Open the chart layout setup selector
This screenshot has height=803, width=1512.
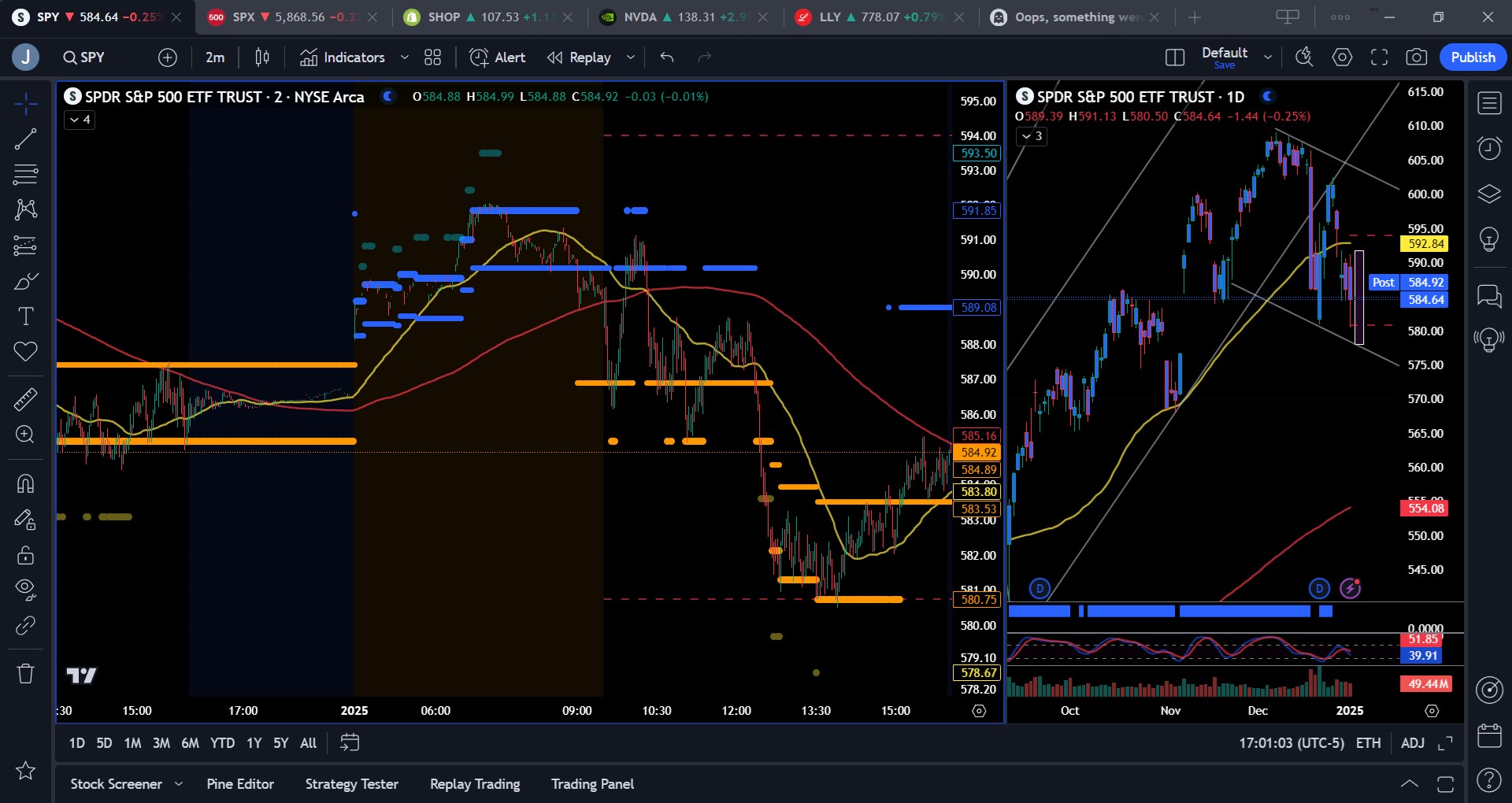[x=1174, y=57]
